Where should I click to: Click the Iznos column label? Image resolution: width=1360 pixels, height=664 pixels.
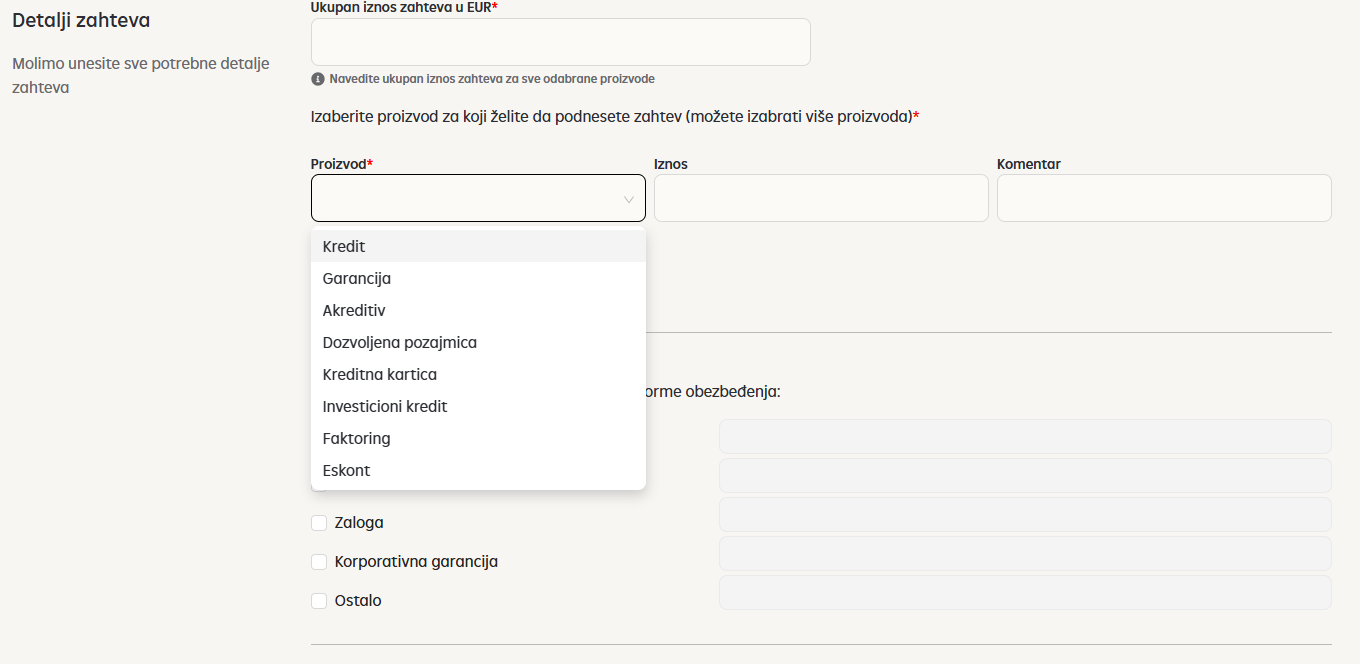(671, 164)
